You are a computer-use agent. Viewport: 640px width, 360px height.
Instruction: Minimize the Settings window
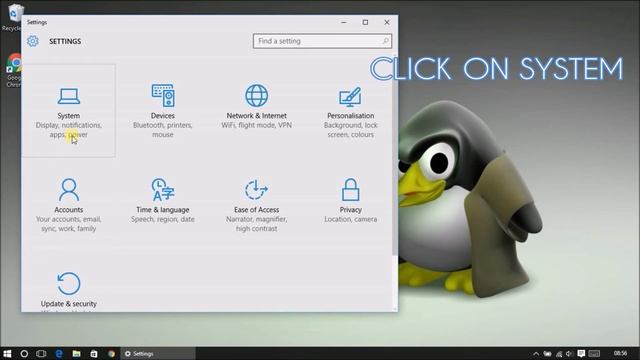[344, 22]
